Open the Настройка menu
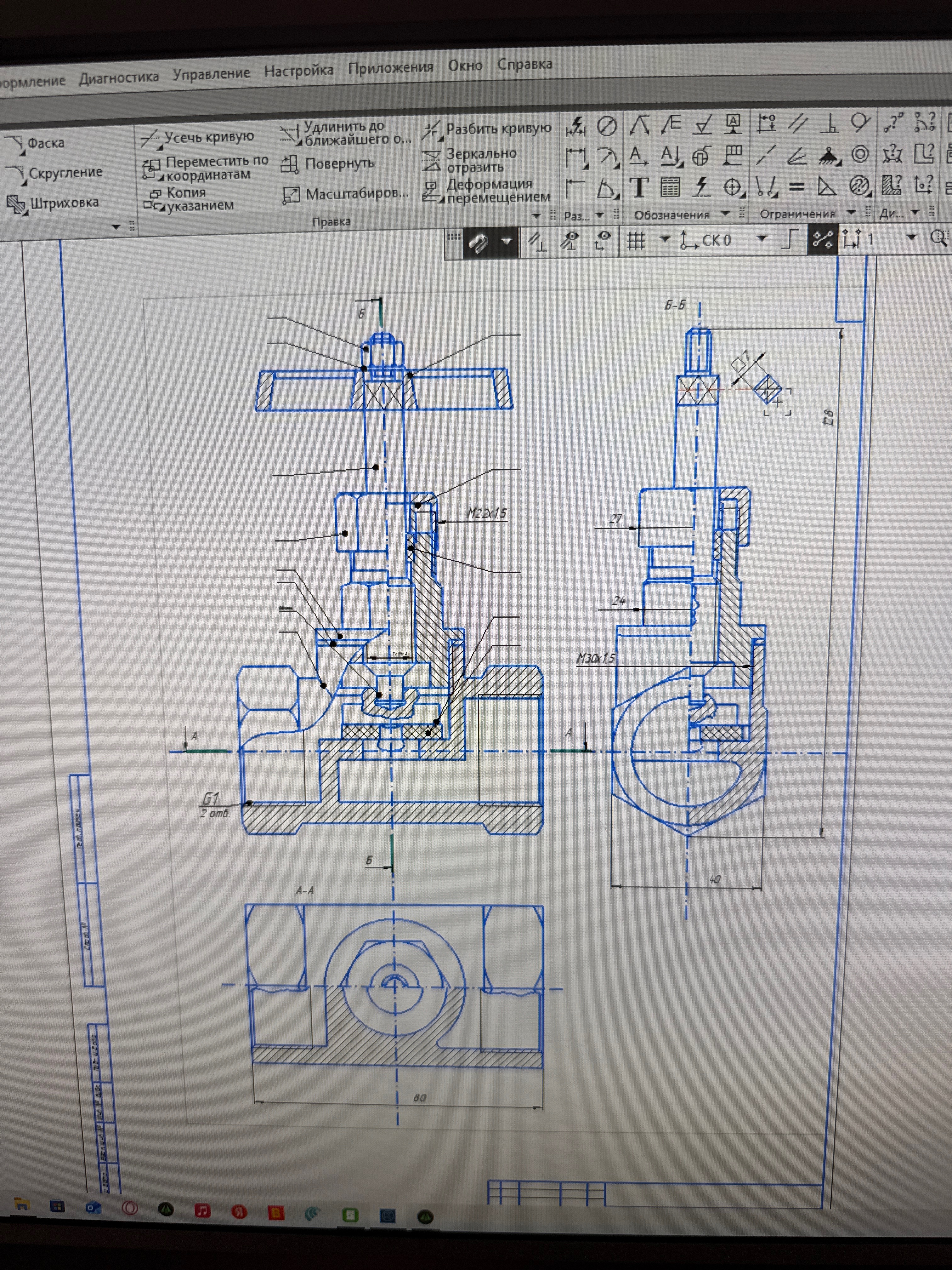This screenshot has width=952, height=1270. click(x=298, y=71)
